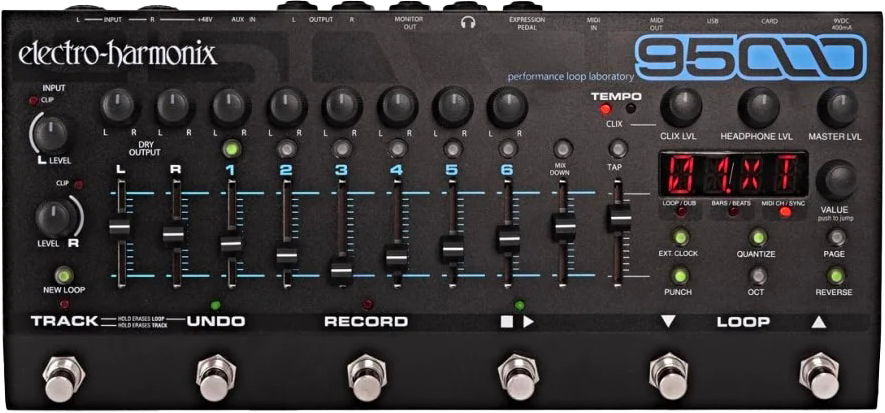Grab the tempo fader under TAP
The height and width of the screenshot is (413, 885).
pos(619,217)
